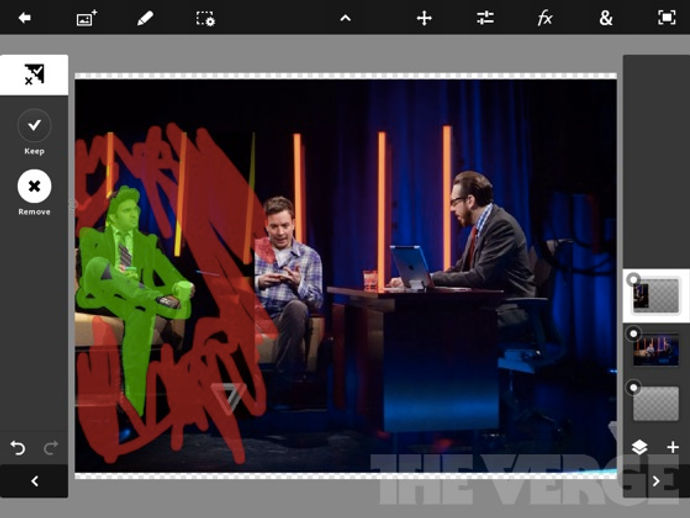Collapse the top toolbar with the caret
Viewport: 690px width, 518px height.
point(345,18)
